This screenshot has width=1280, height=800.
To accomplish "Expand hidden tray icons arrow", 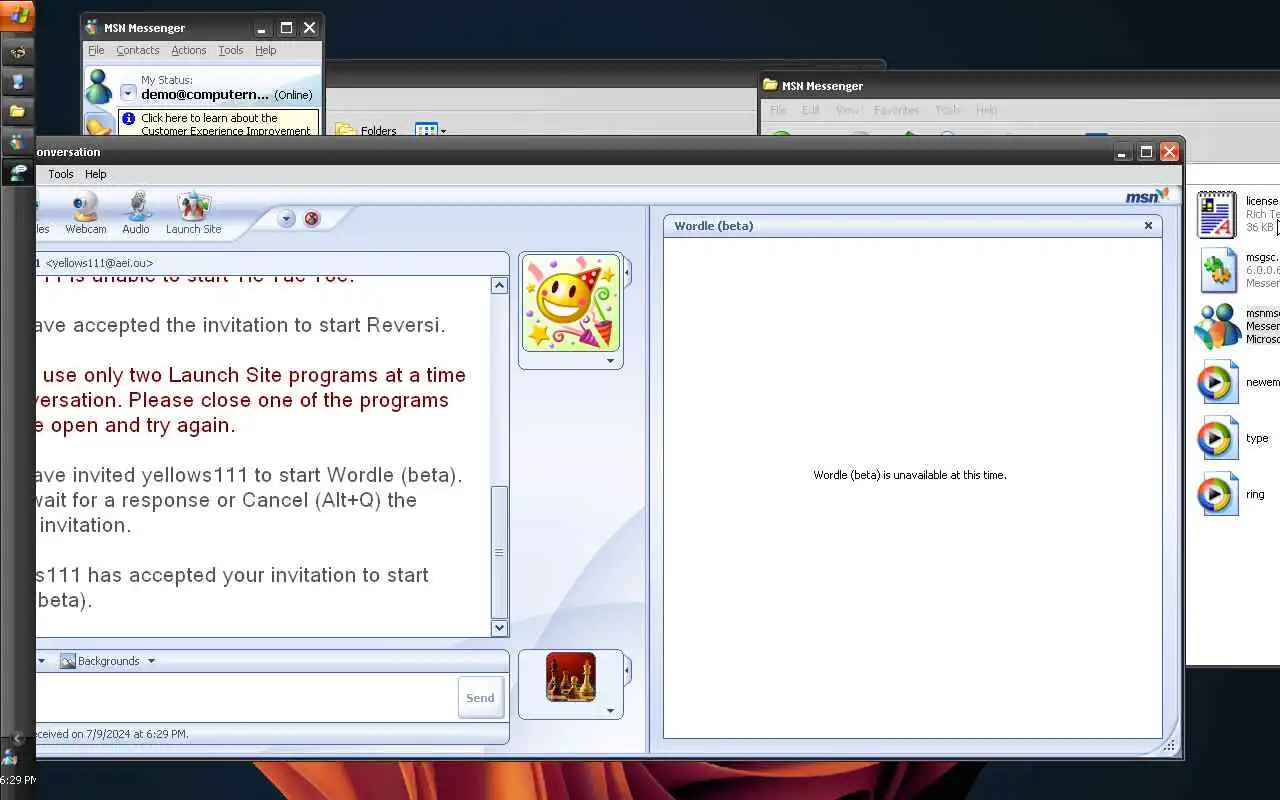I will click(x=18, y=738).
